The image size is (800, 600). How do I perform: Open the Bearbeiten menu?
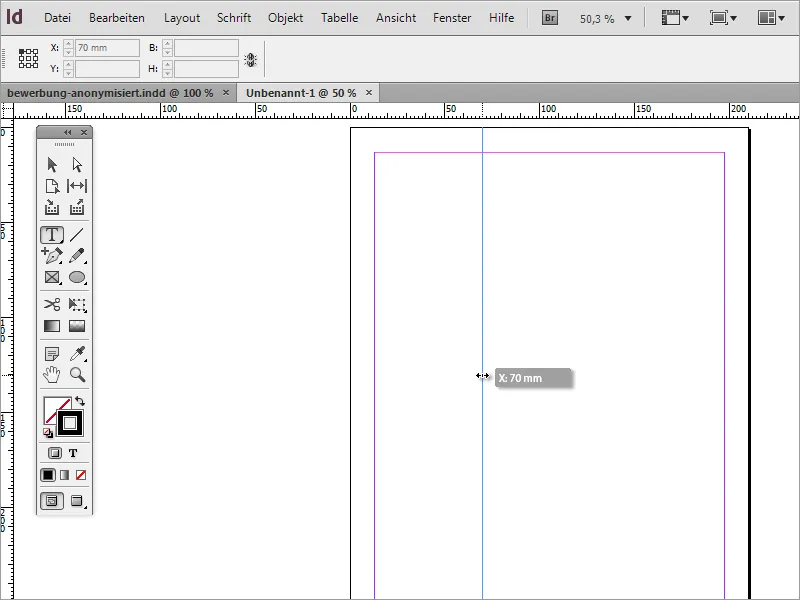117,18
